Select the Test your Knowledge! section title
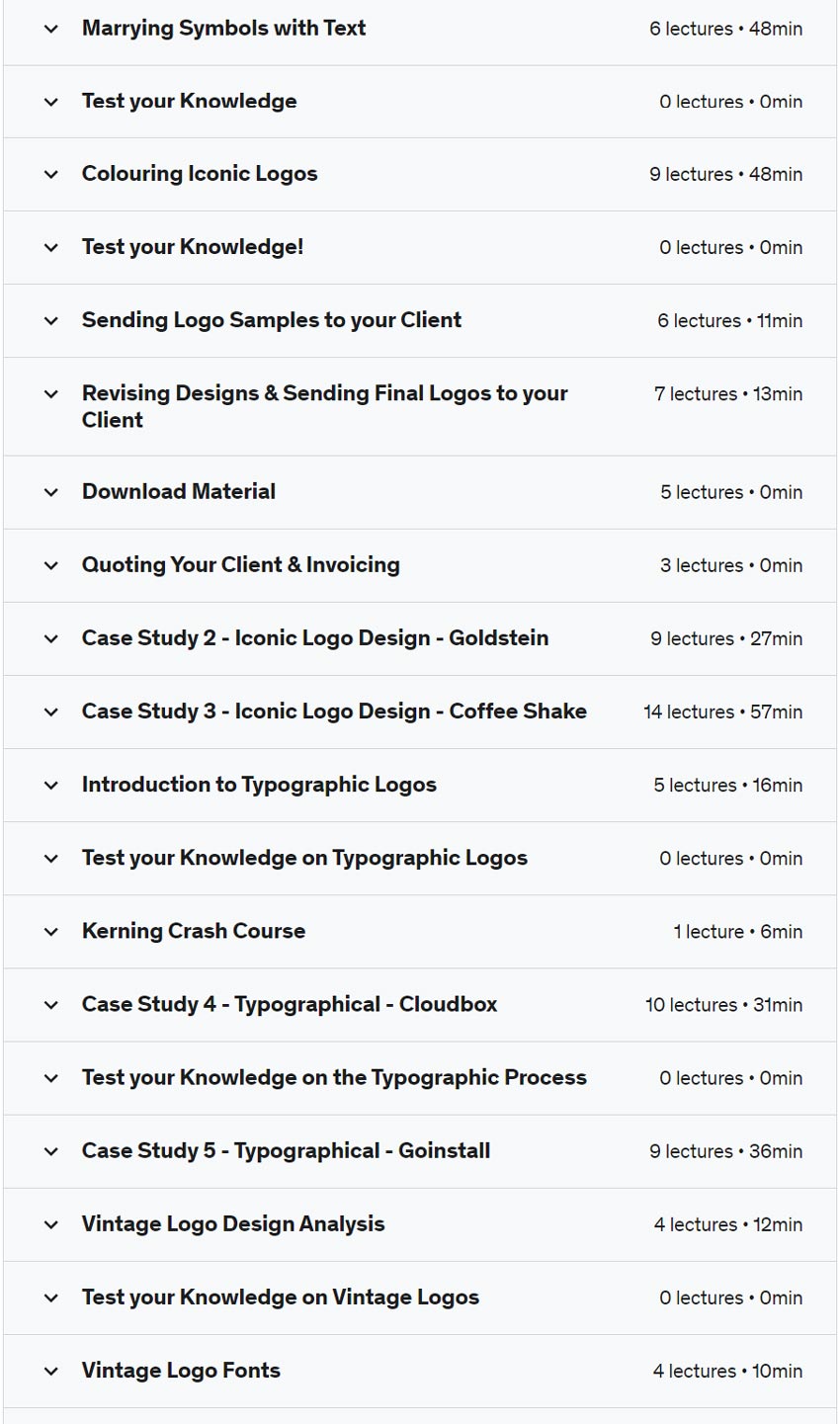The image size is (840, 1424). 193,247
